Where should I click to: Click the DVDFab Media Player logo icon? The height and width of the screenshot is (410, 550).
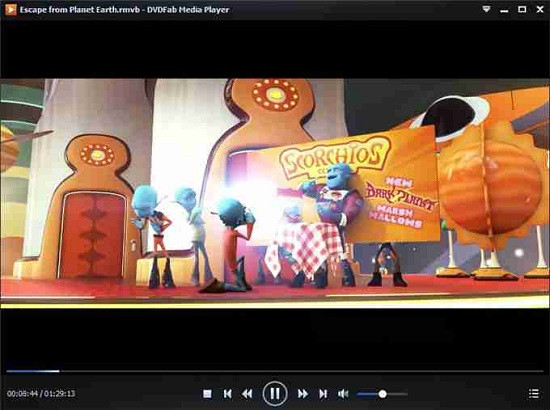coord(11,9)
